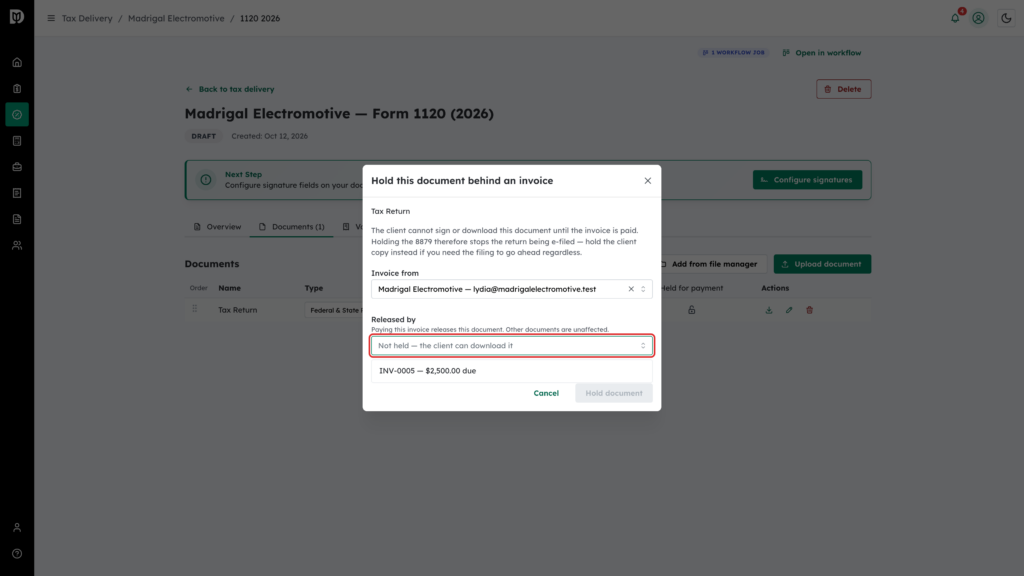Open the invoice document icon in the sidebar
Viewport: 1024px width, 576px height.
17,193
